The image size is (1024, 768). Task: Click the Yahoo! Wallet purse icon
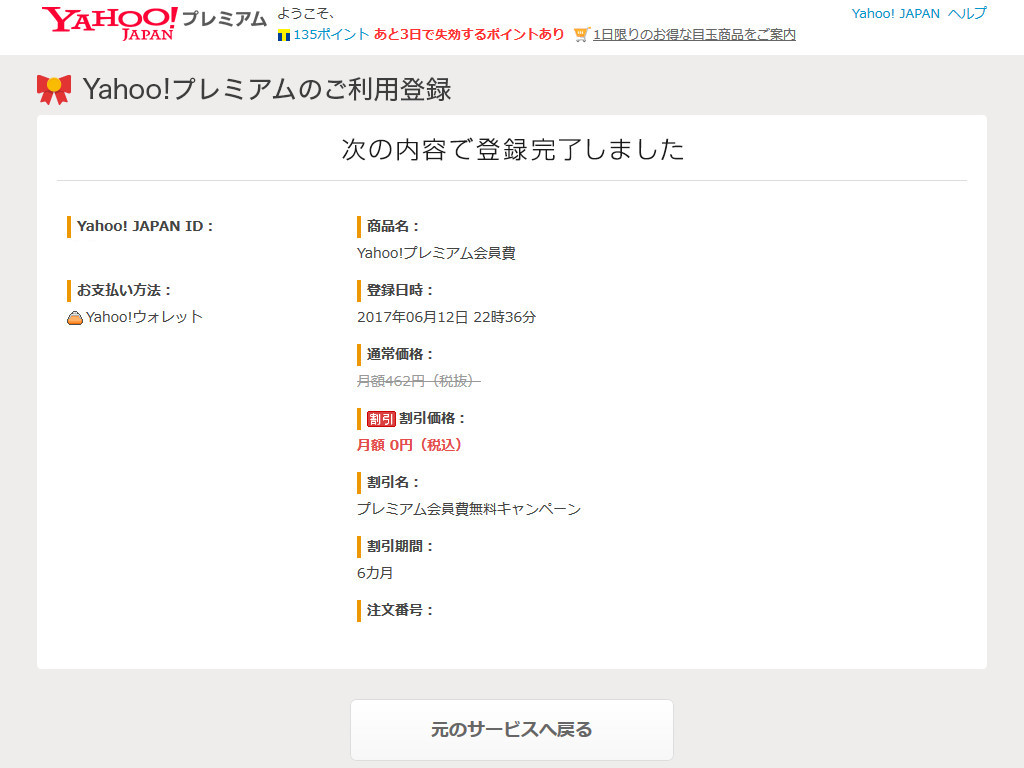pos(75,318)
